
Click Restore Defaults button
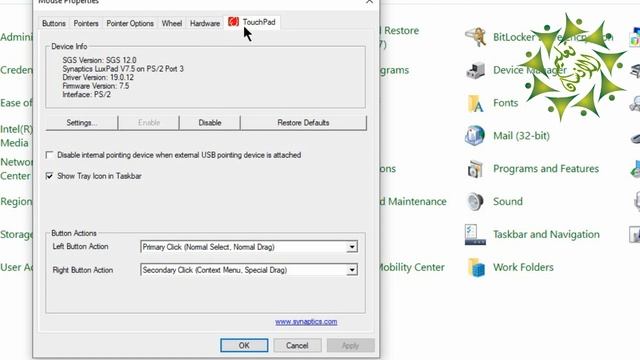tap(303, 123)
